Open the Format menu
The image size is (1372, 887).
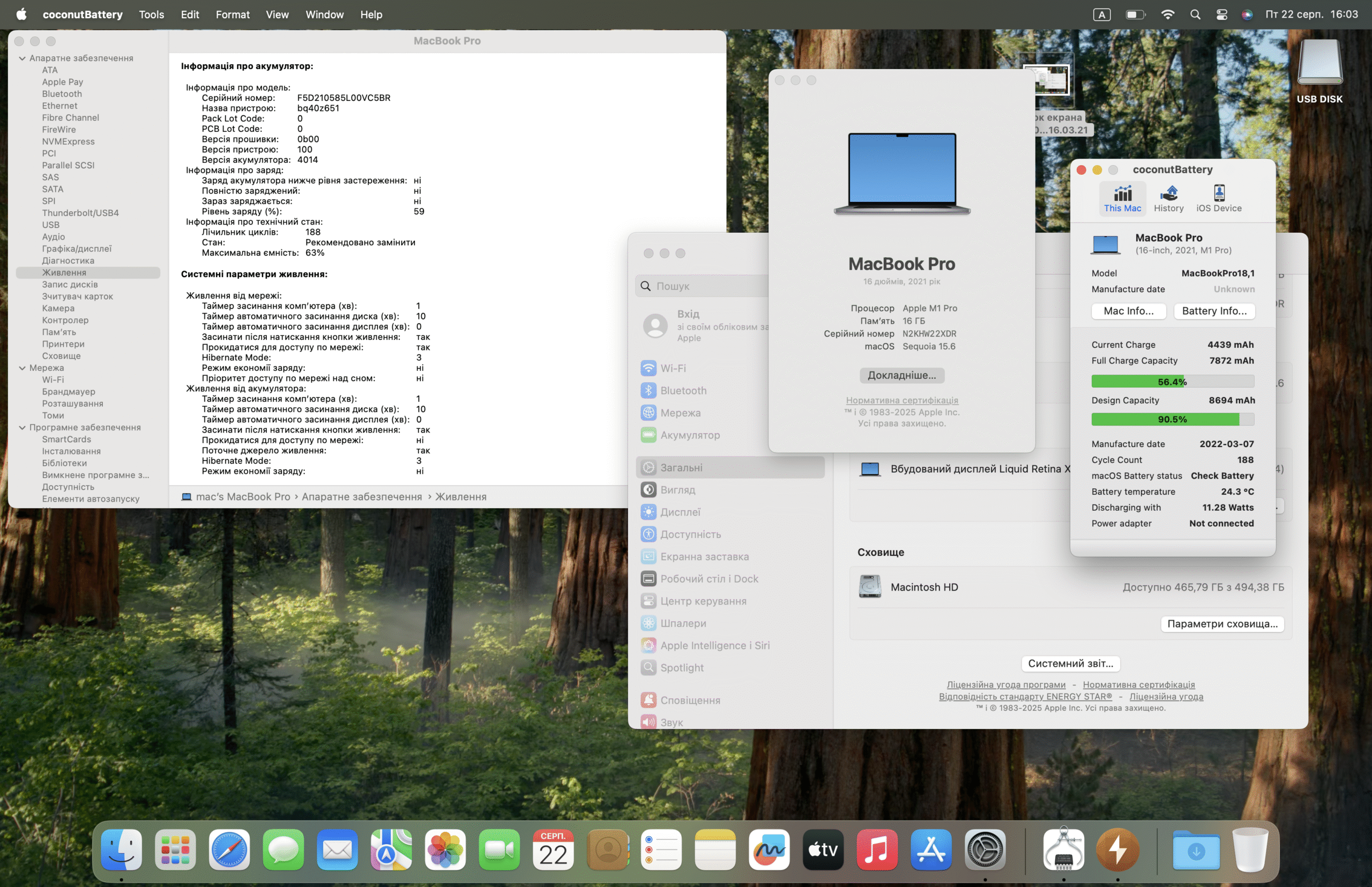[x=233, y=14]
